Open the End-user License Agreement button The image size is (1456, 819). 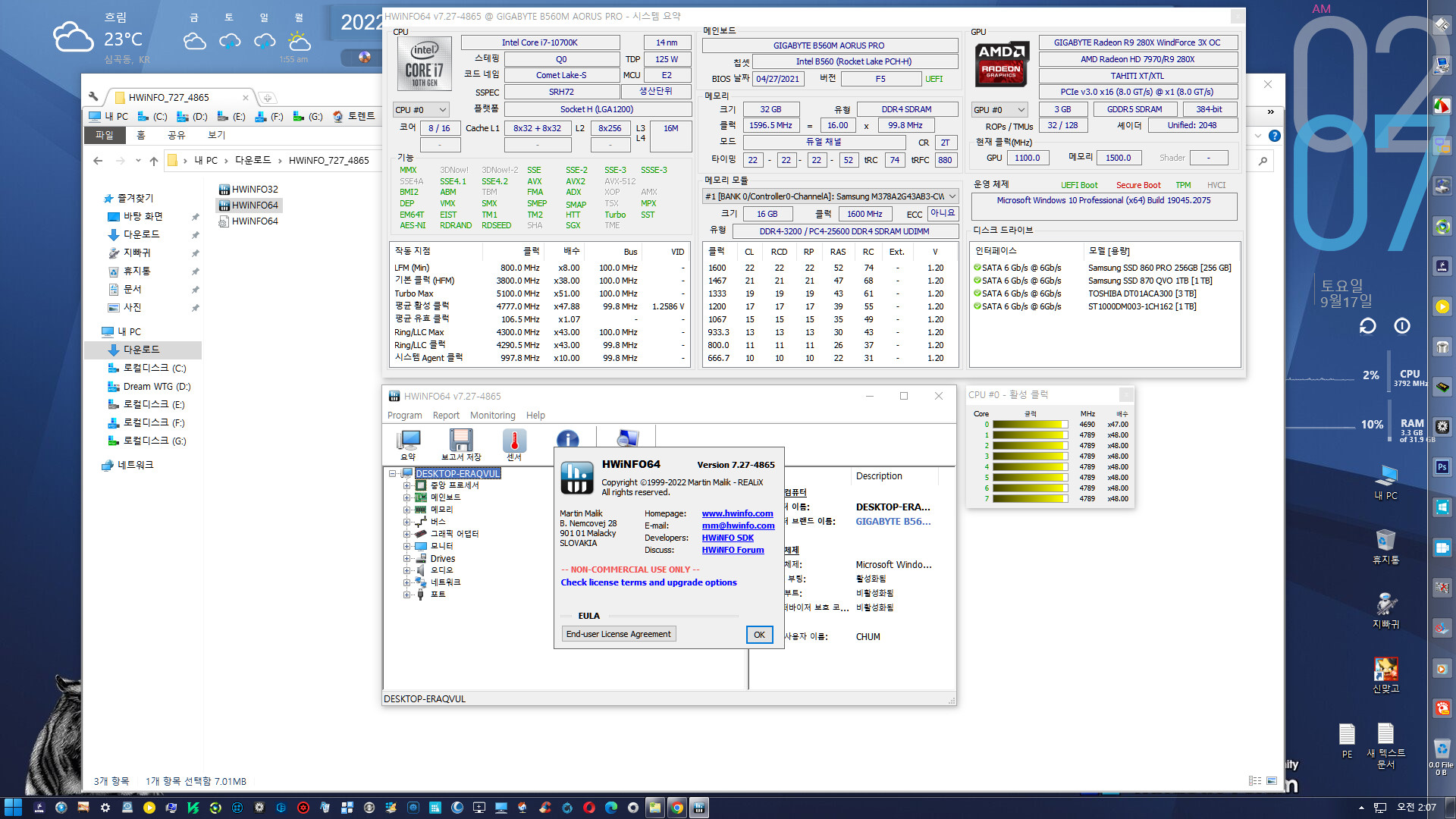[618, 634]
